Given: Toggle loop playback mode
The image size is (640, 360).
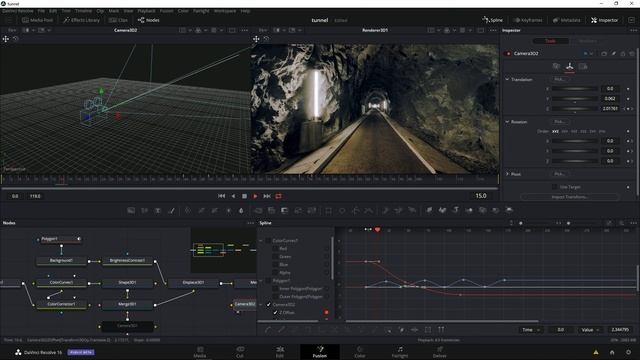Looking at the screenshot, I should (278, 196).
